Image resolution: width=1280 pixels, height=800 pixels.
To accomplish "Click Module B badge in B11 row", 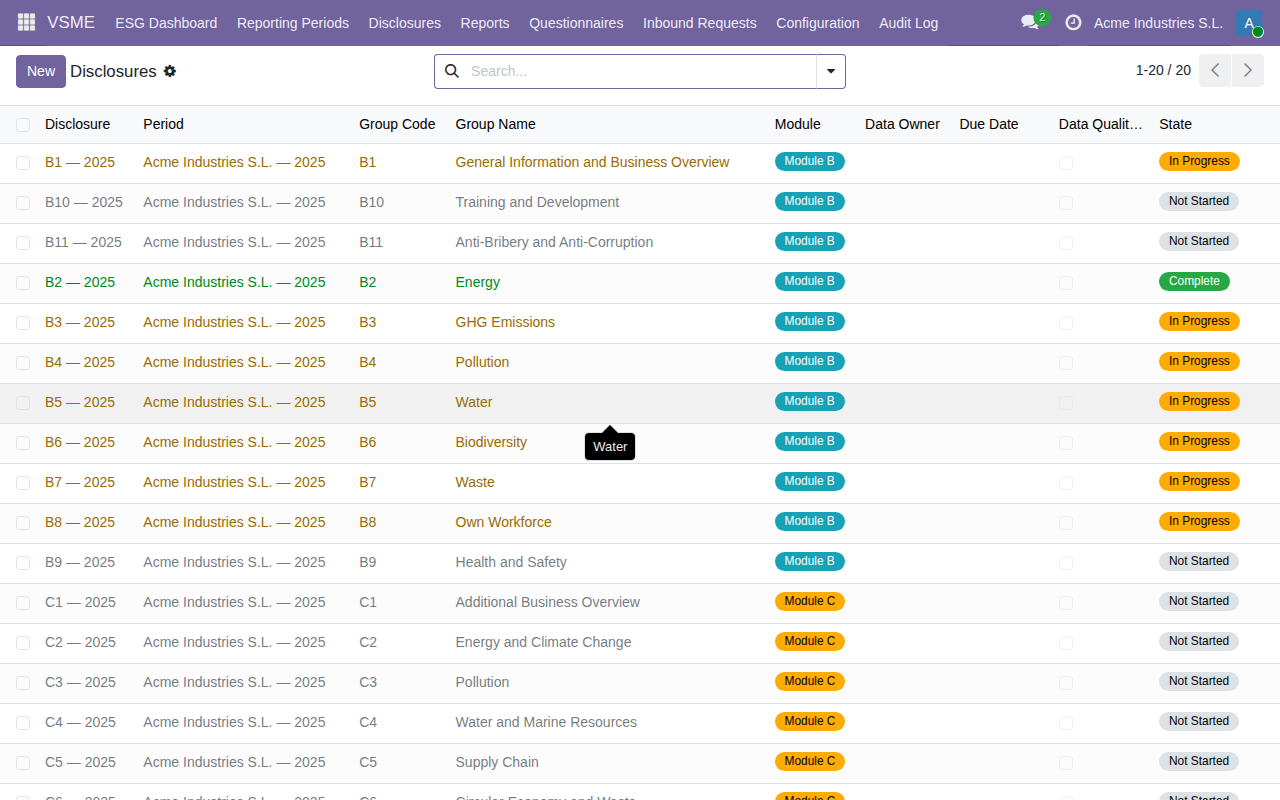I will pyautogui.click(x=810, y=241).
